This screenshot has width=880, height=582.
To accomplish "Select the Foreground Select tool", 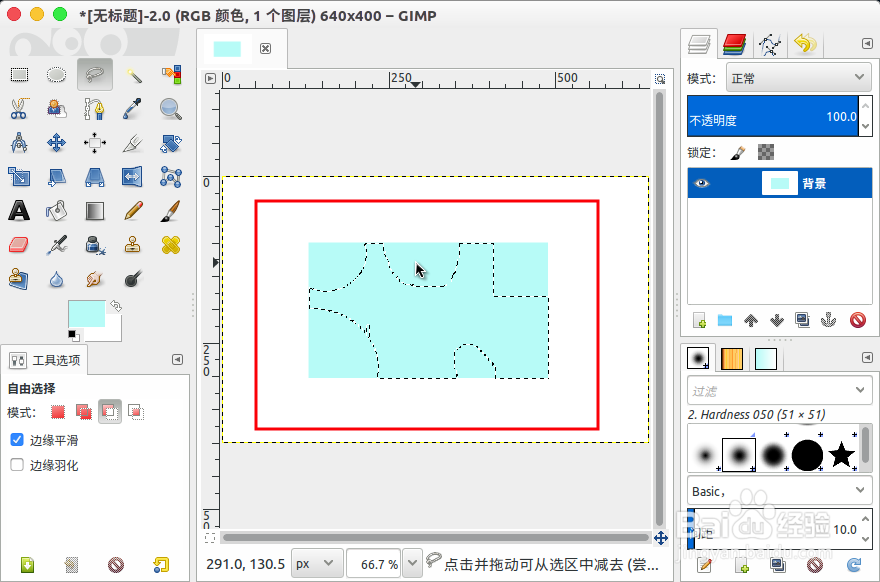I will 56,109.
